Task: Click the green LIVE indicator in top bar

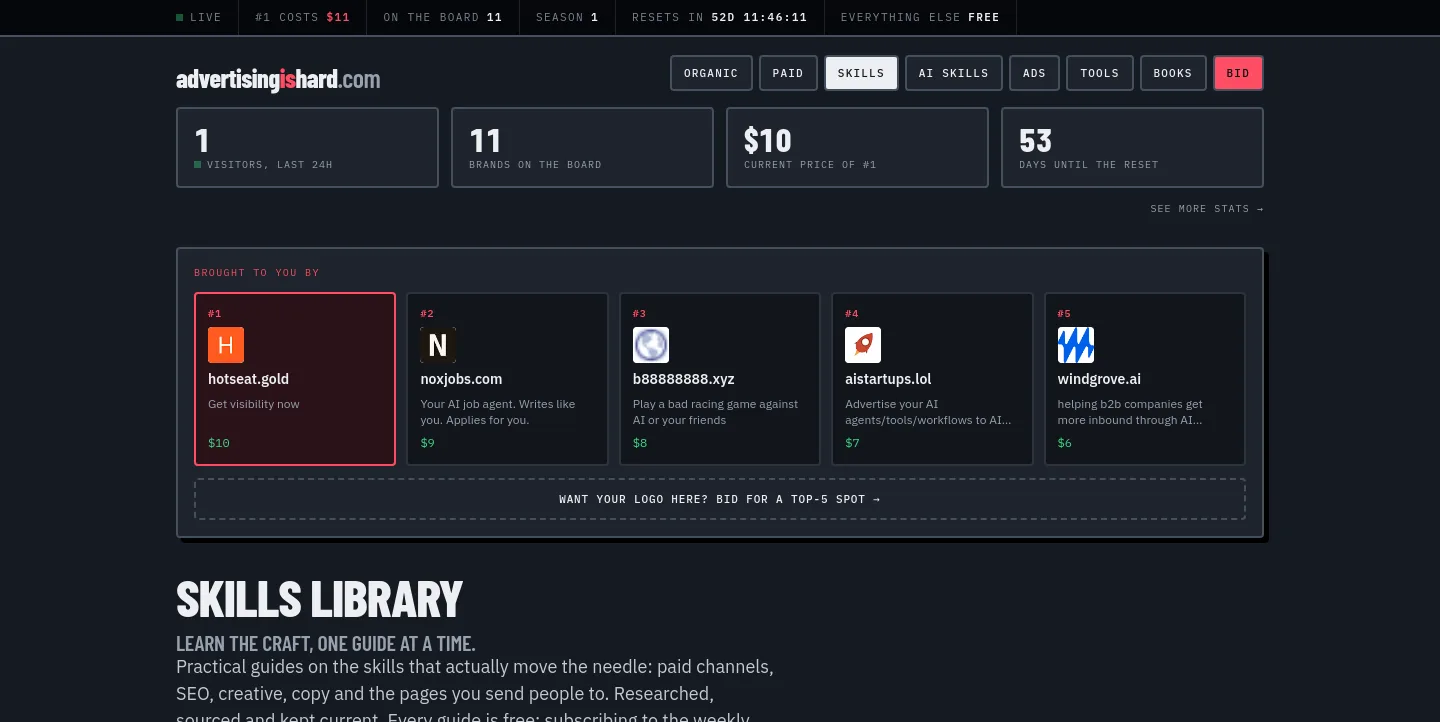Action: click(x=199, y=17)
